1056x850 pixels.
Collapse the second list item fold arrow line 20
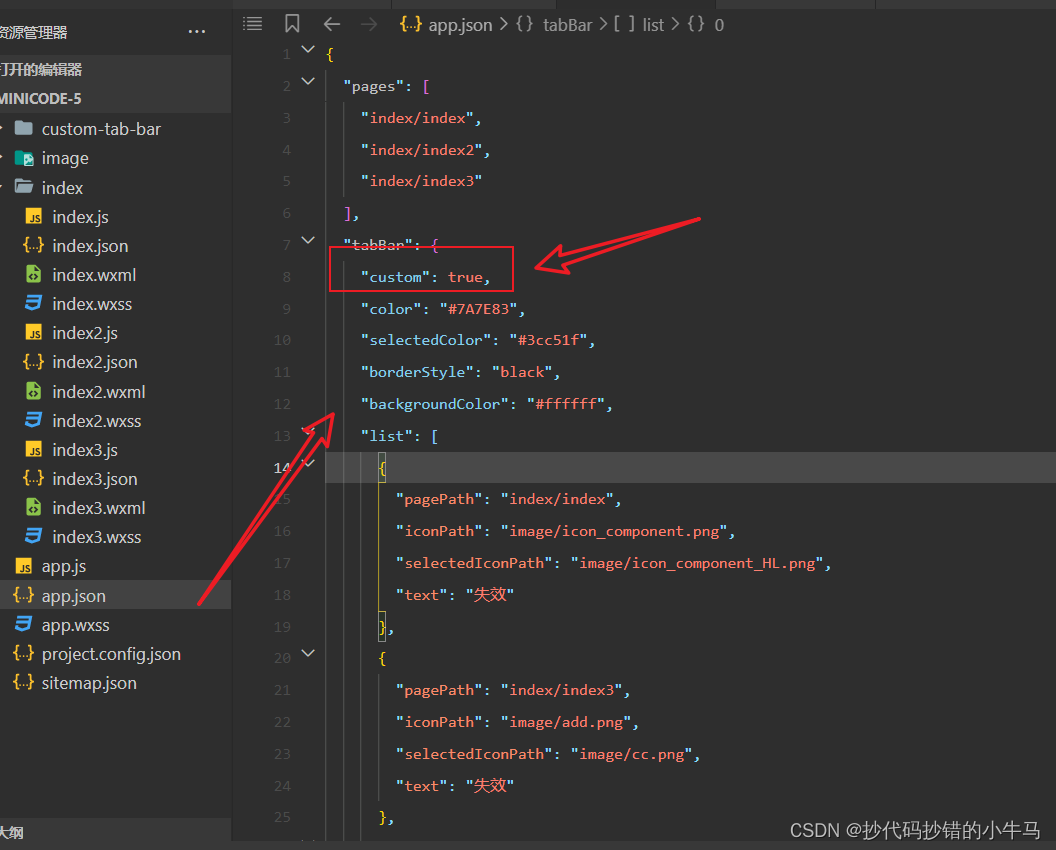pyautogui.click(x=308, y=653)
